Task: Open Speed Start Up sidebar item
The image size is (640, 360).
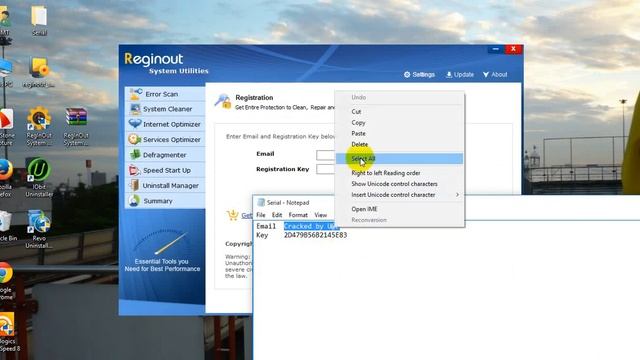Action: (165, 170)
